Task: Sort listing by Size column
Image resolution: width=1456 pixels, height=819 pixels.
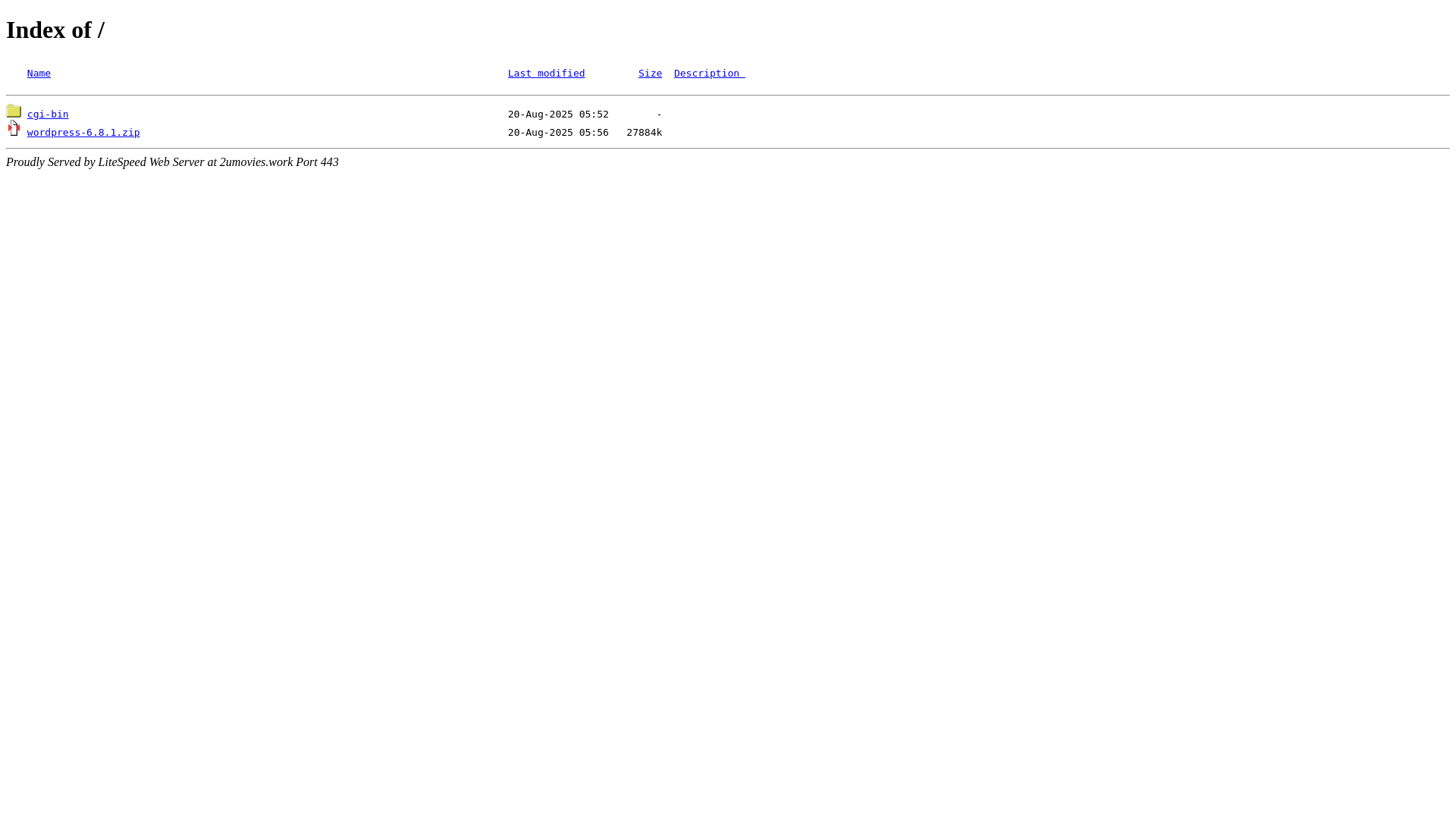Action: 650,74
